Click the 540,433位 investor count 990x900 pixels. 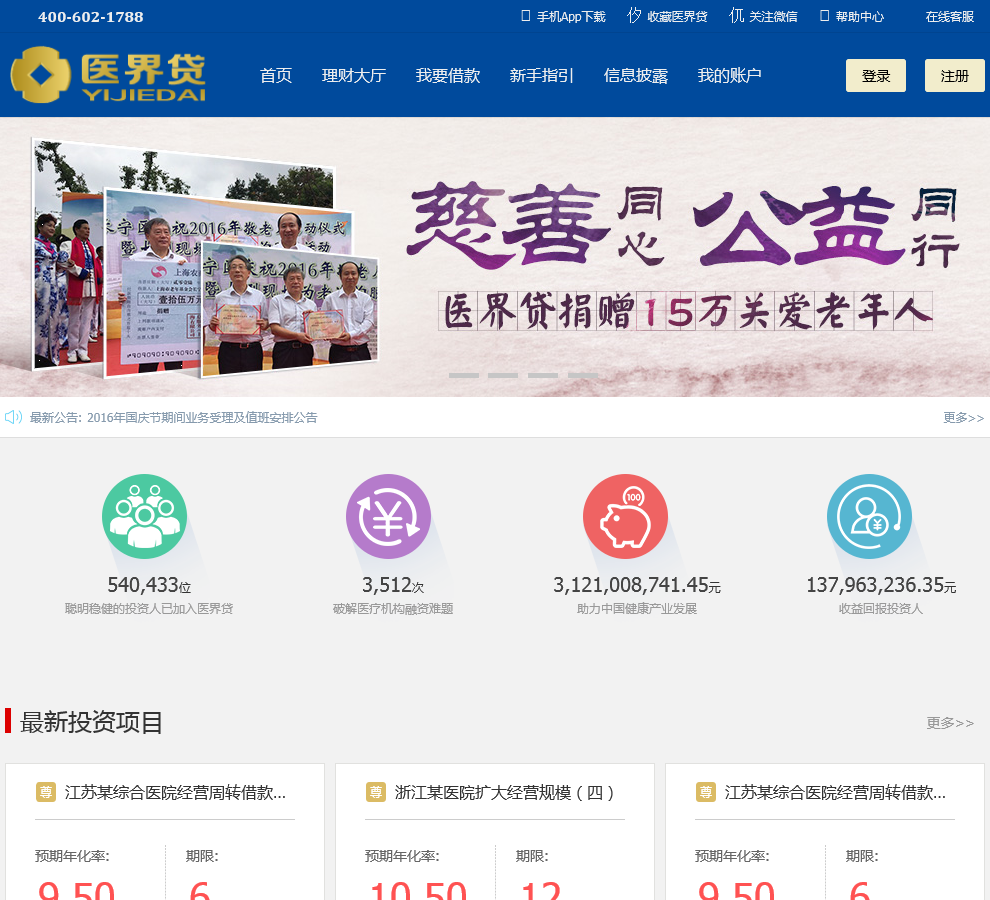tap(149, 585)
